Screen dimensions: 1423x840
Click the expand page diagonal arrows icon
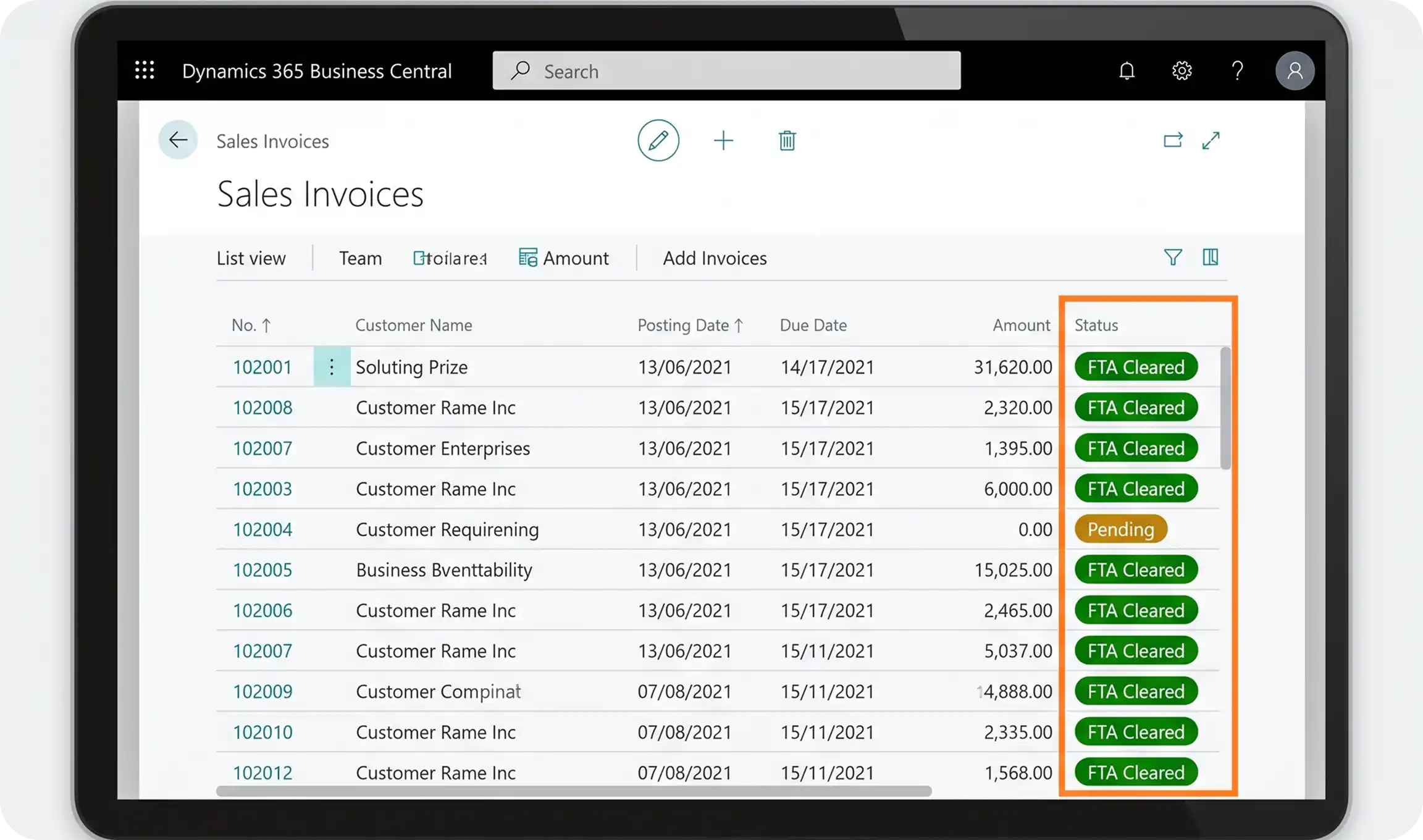pyautogui.click(x=1211, y=141)
